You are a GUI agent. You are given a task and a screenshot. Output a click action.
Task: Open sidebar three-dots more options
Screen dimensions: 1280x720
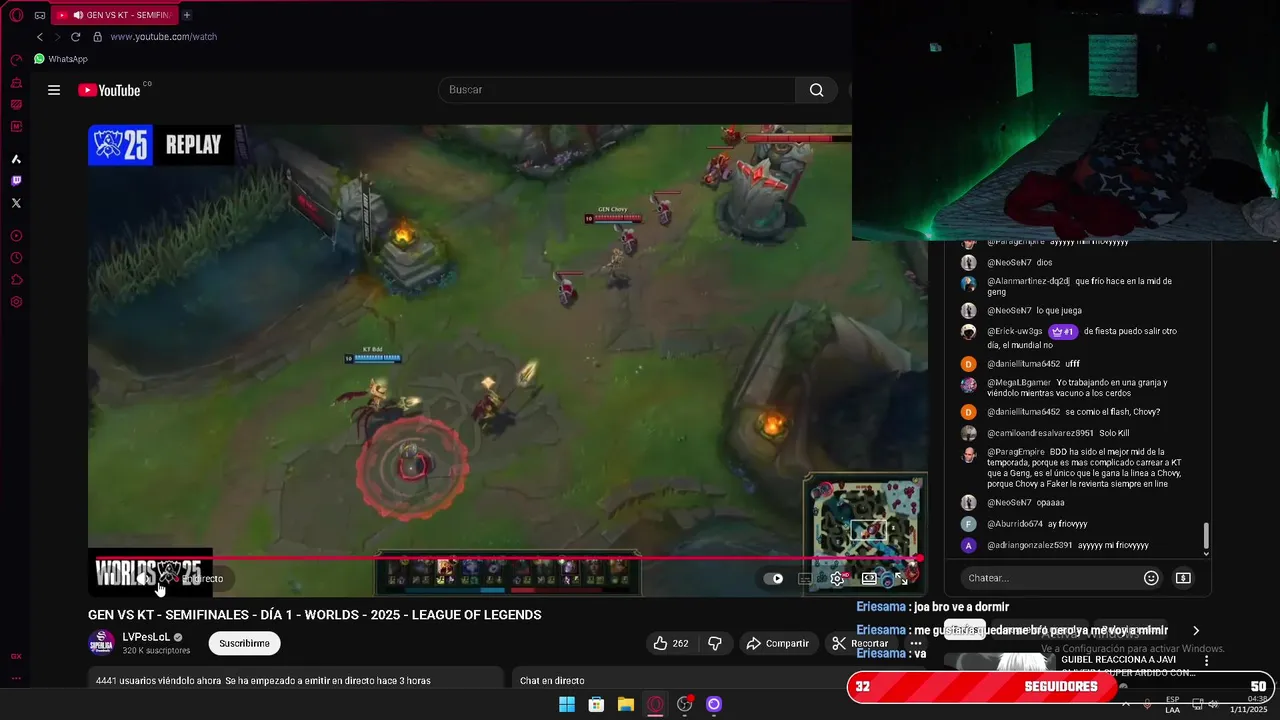click(16, 679)
